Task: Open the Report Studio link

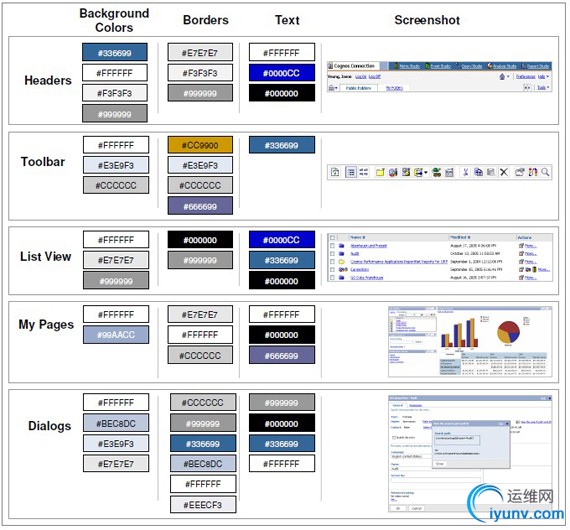Action: [538, 66]
